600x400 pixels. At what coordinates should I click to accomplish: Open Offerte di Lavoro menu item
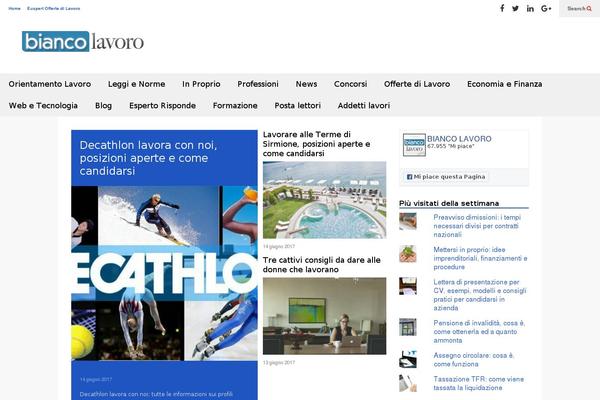pos(417,84)
